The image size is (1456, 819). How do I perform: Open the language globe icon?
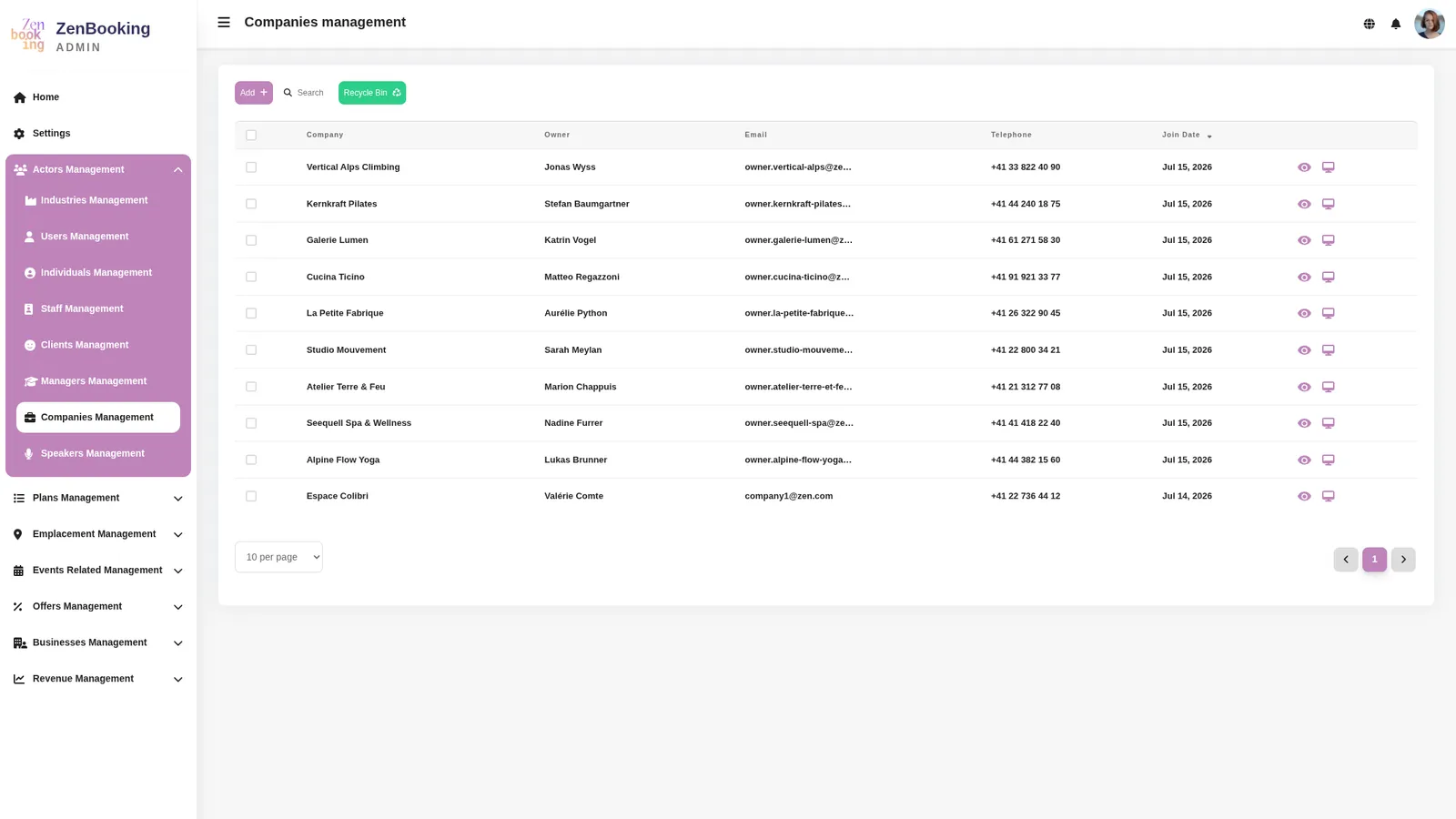coord(1369,24)
